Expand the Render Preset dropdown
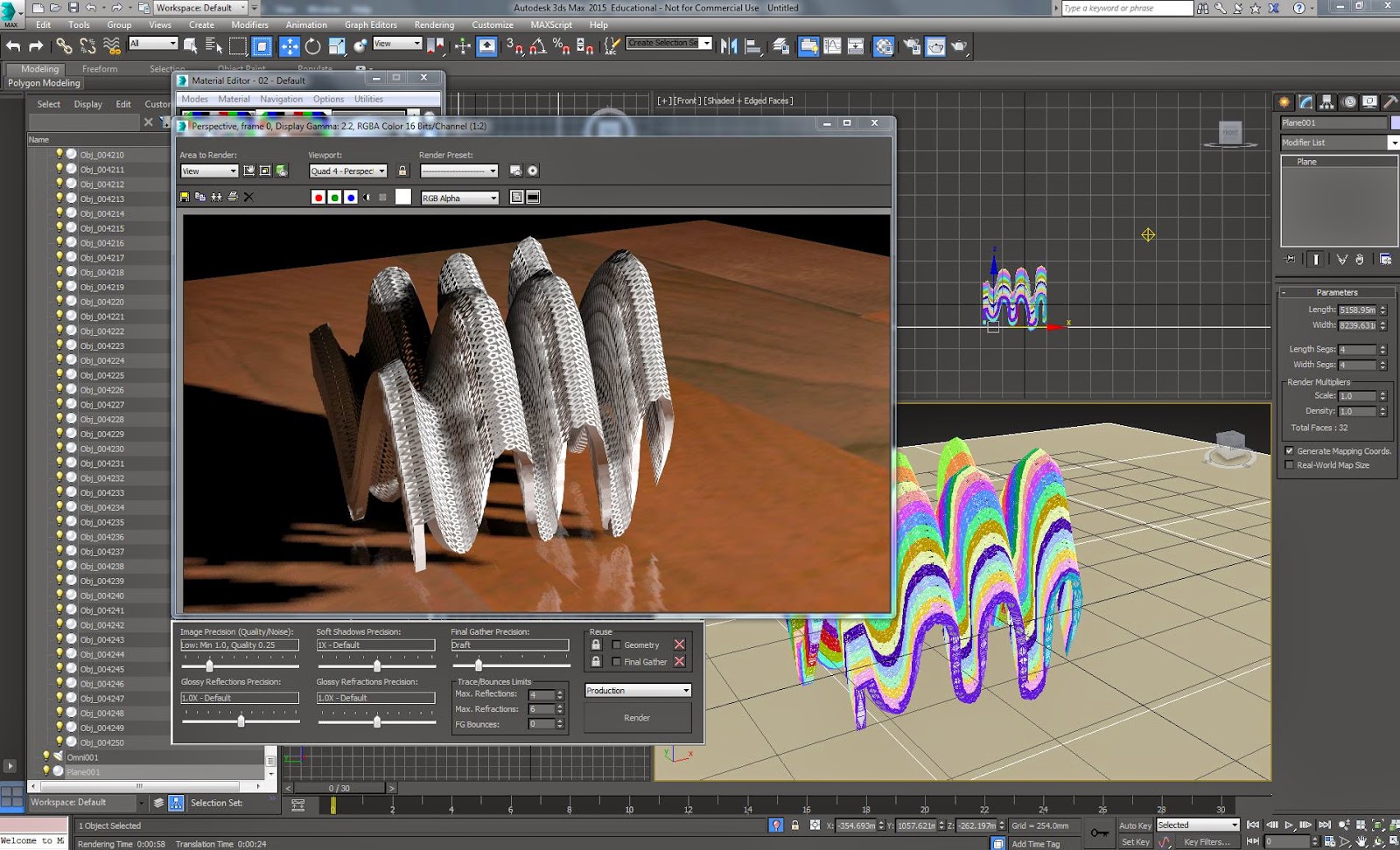The image size is (1400, 850). 458,171
